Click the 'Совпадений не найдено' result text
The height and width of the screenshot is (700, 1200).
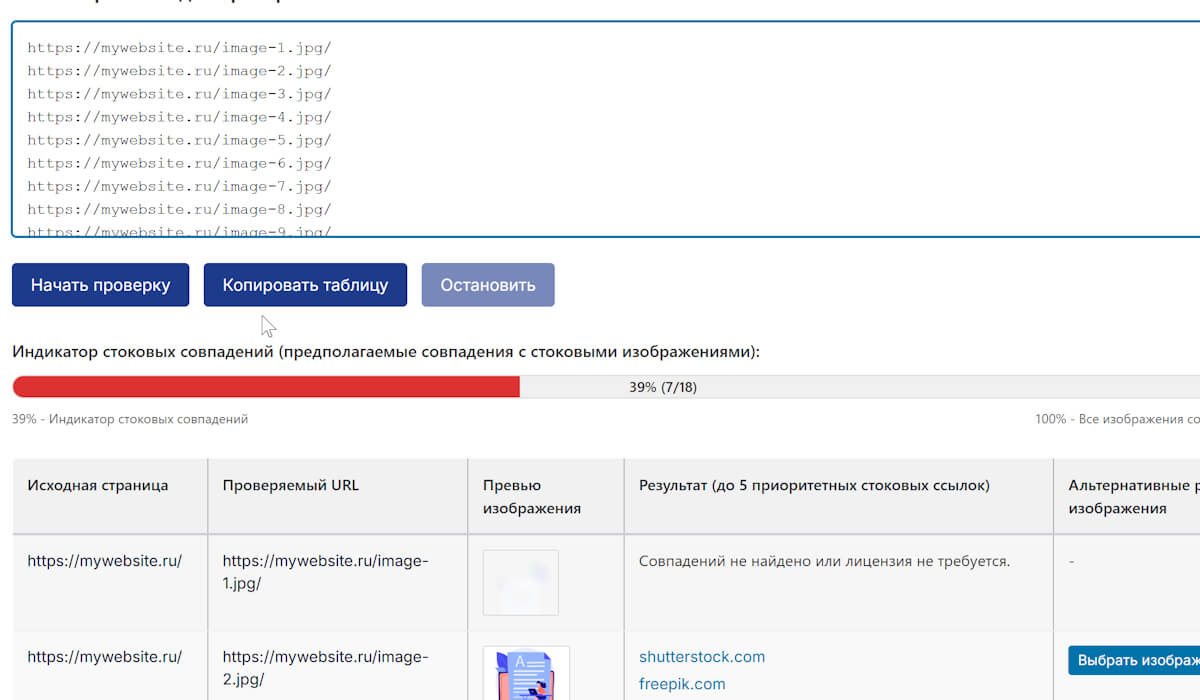pos(824,562)
